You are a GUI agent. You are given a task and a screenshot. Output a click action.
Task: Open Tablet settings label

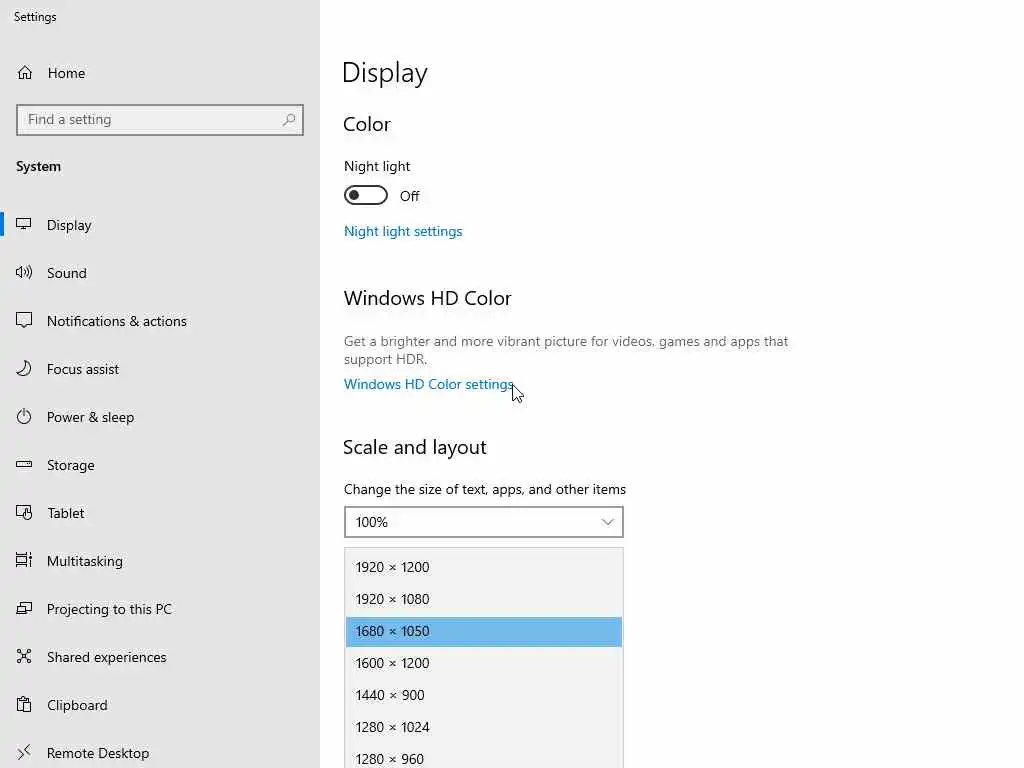click(65, 513)
